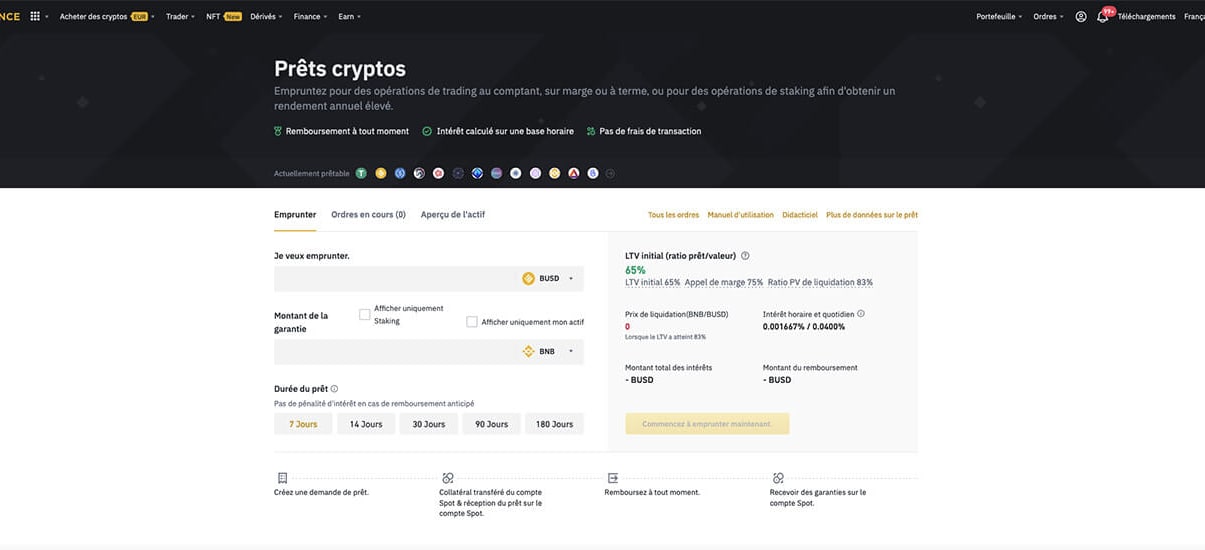Open the Tous les ordres link
The height and width of the screenshot is (550, 1205).
(673, 215)
